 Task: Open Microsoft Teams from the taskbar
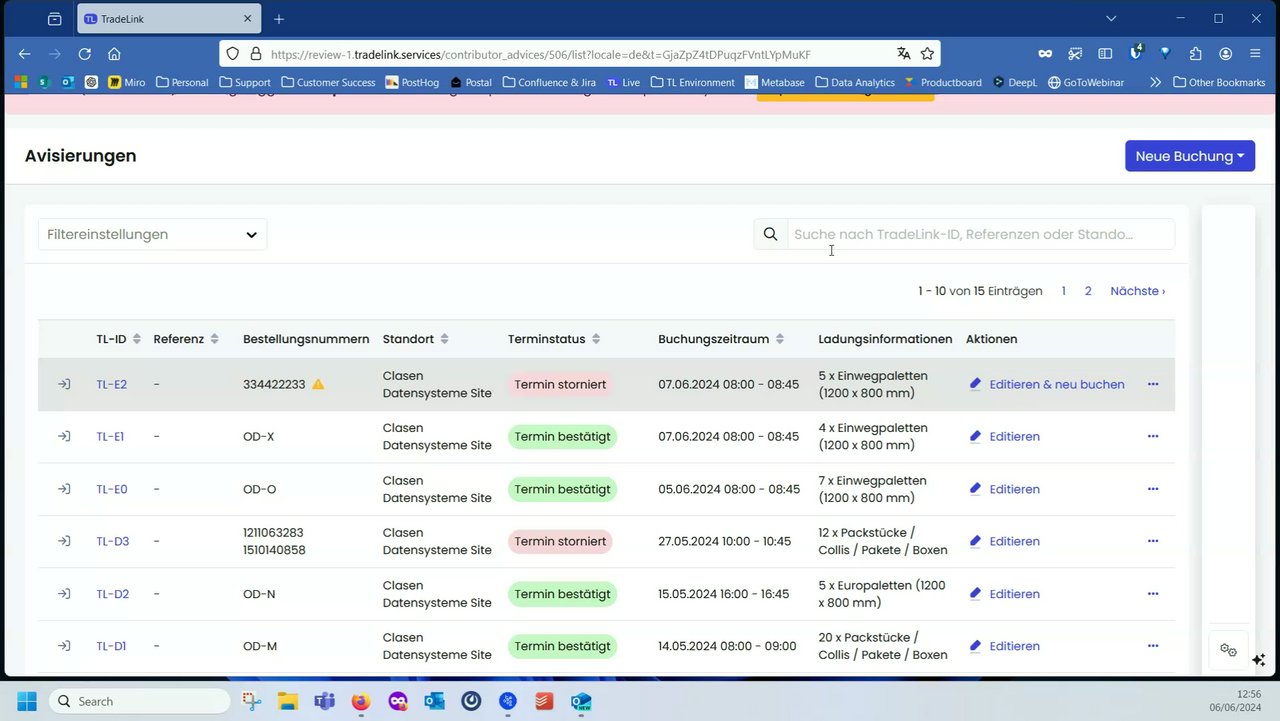tap(325, 701)
